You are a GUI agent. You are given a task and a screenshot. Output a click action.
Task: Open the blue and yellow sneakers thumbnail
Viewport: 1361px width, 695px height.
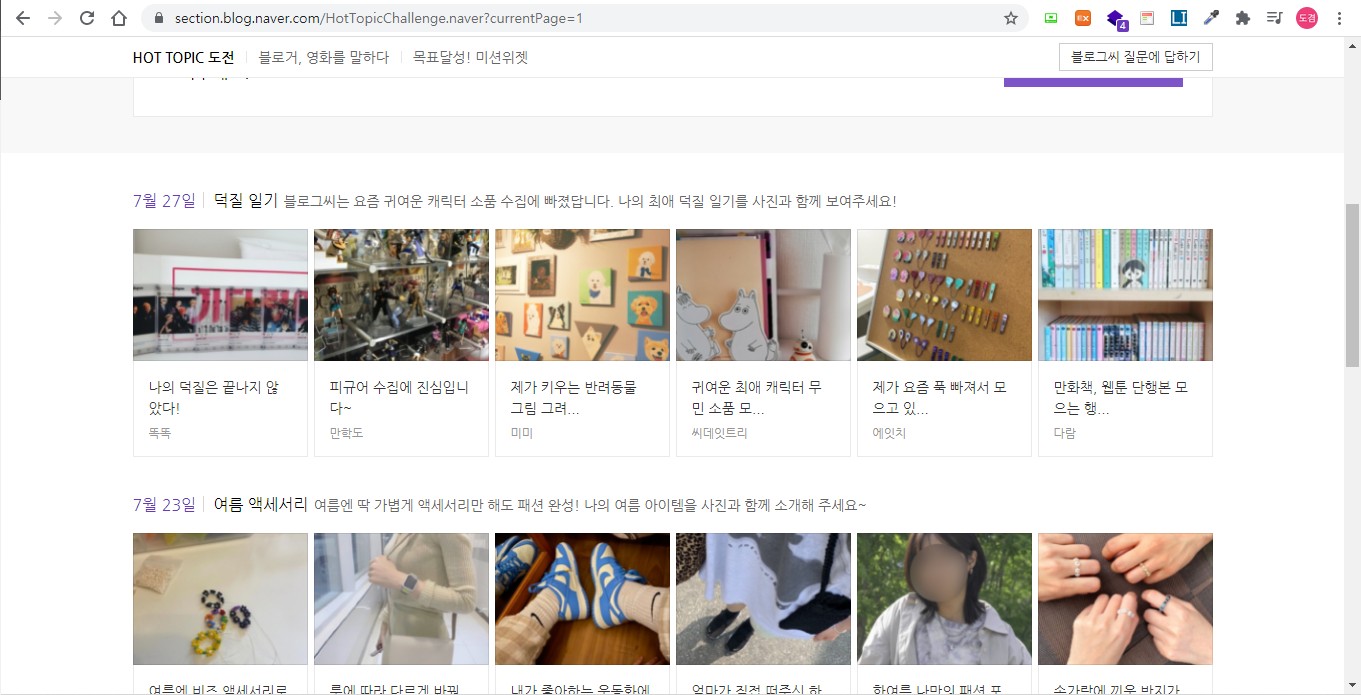click(x=582, y=599)
